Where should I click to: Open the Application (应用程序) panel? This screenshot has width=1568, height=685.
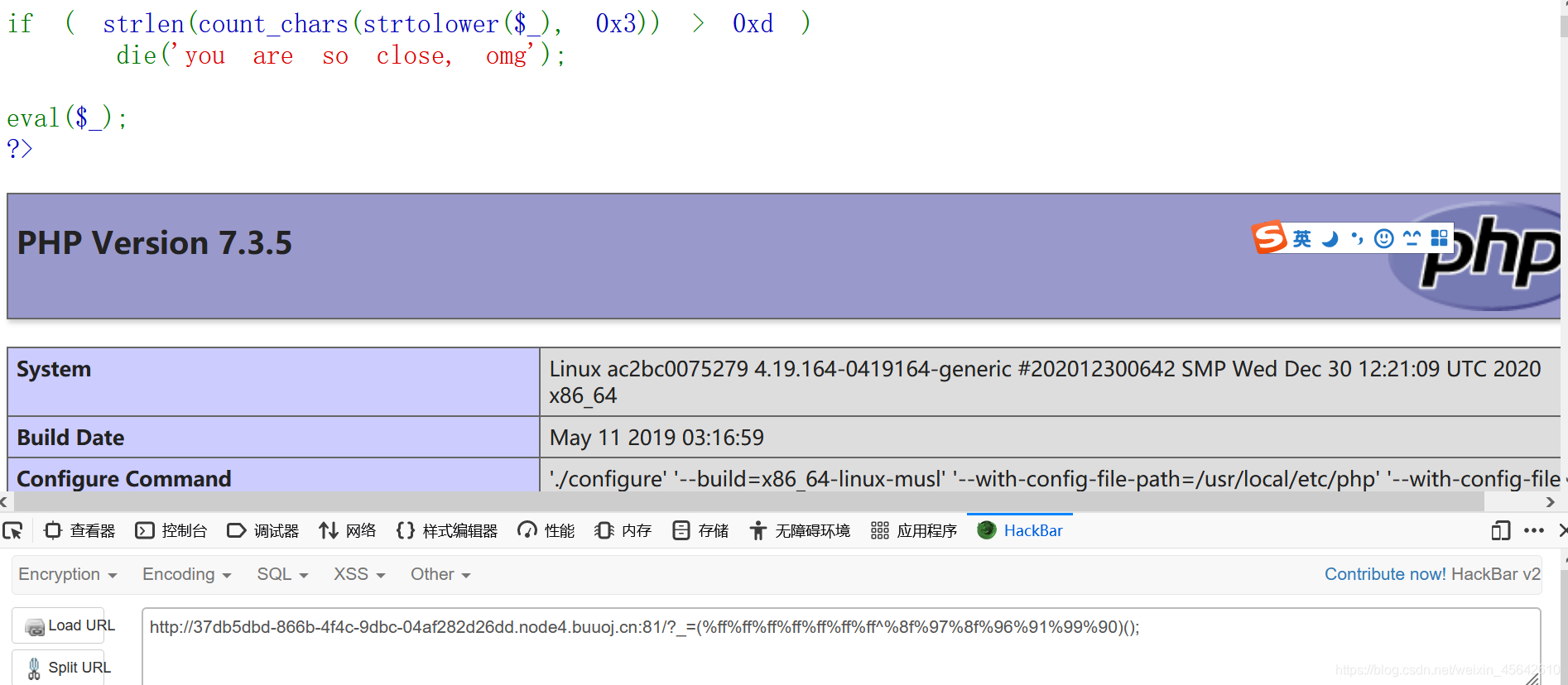914,530
